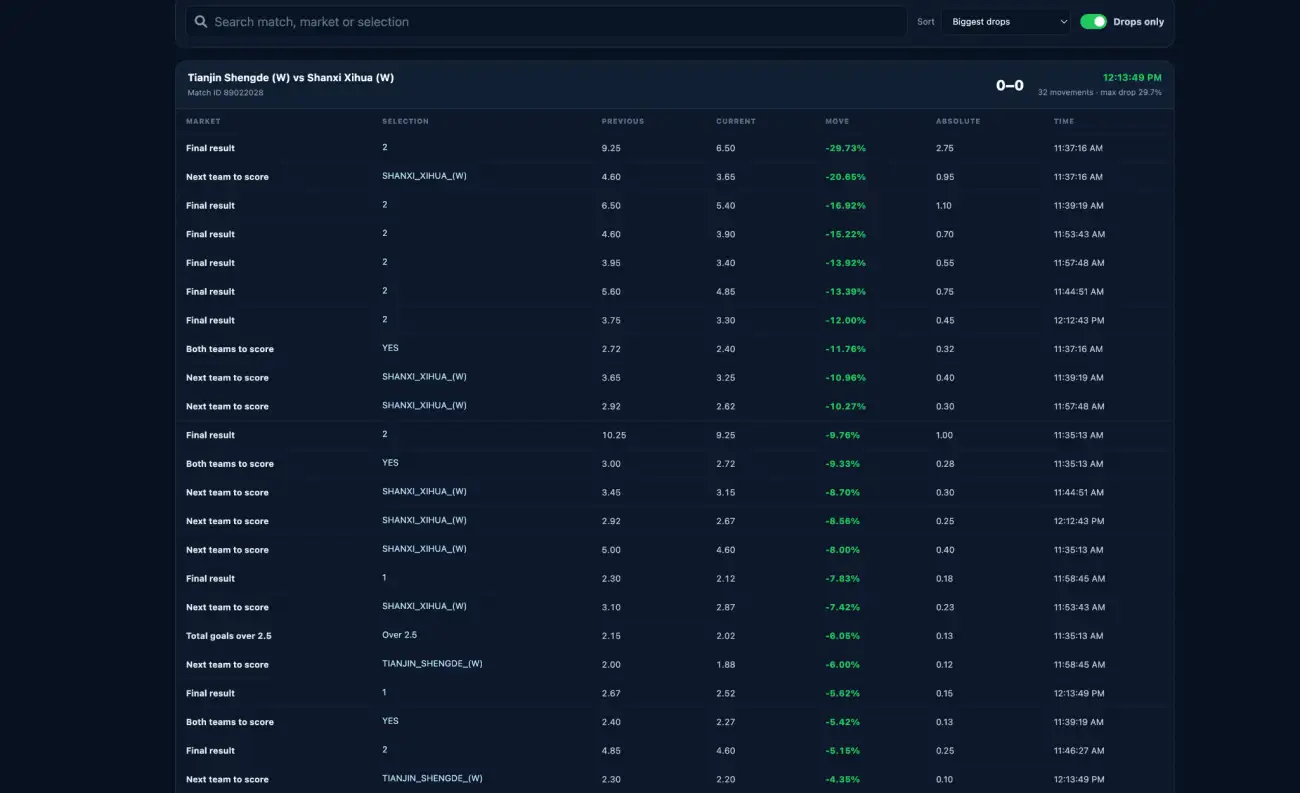This screenshot has height=793, width=1300.
Task: Click the TIME column header
Action: click(x=1064, y=121)
